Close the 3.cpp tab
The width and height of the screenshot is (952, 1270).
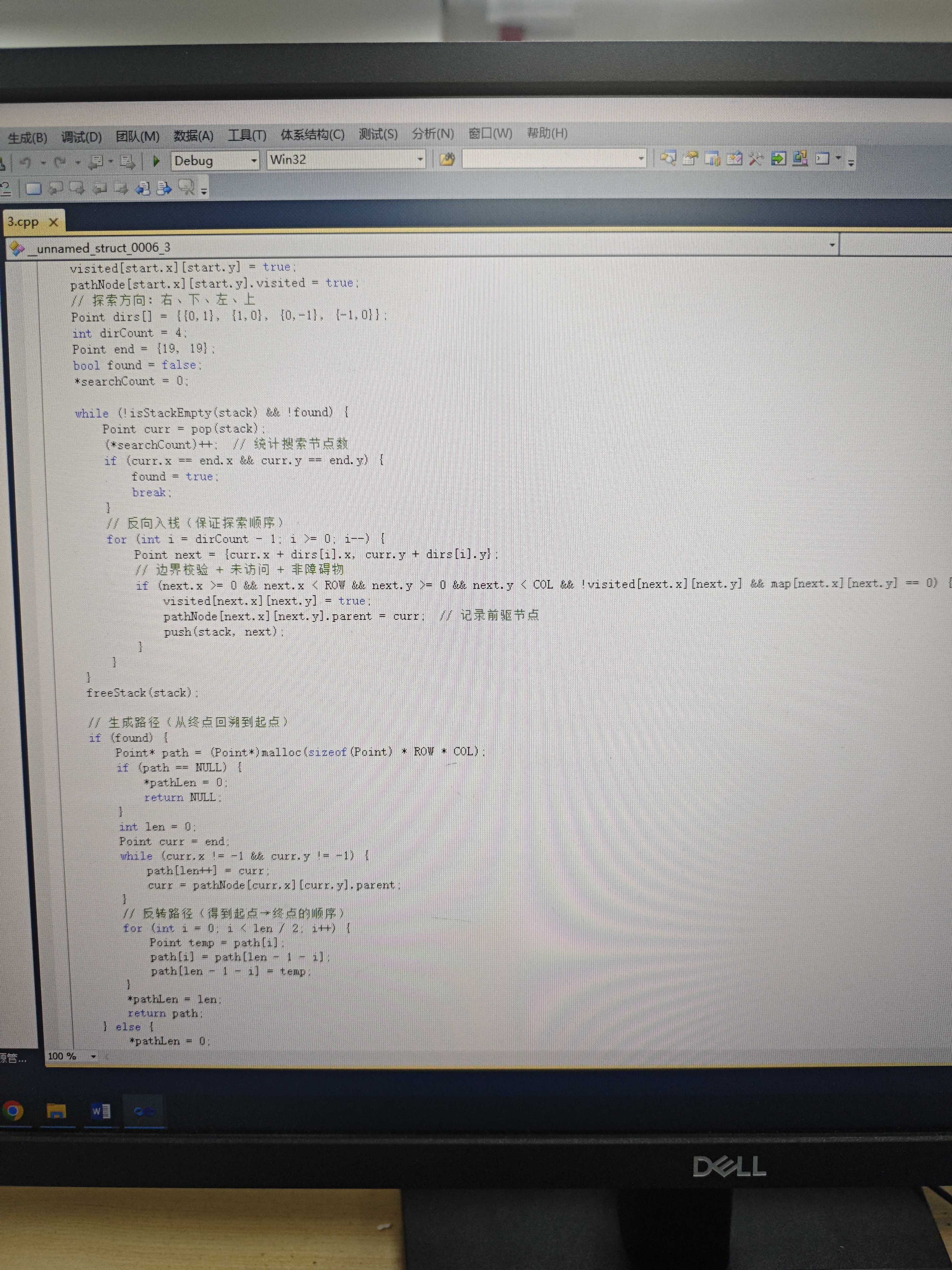coord(53,222)
